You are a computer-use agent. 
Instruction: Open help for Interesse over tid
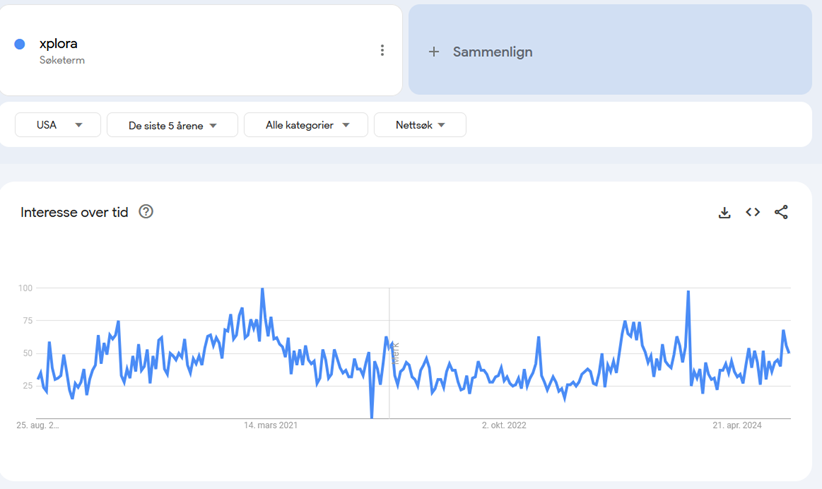pyautogui.click(x=146, y=212)
